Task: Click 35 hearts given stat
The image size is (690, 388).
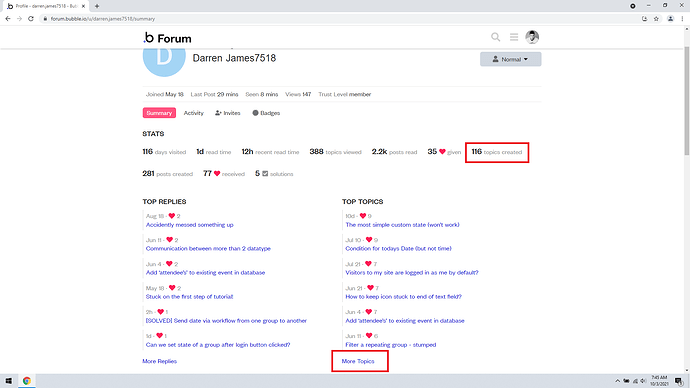Action: click(444, 152)
